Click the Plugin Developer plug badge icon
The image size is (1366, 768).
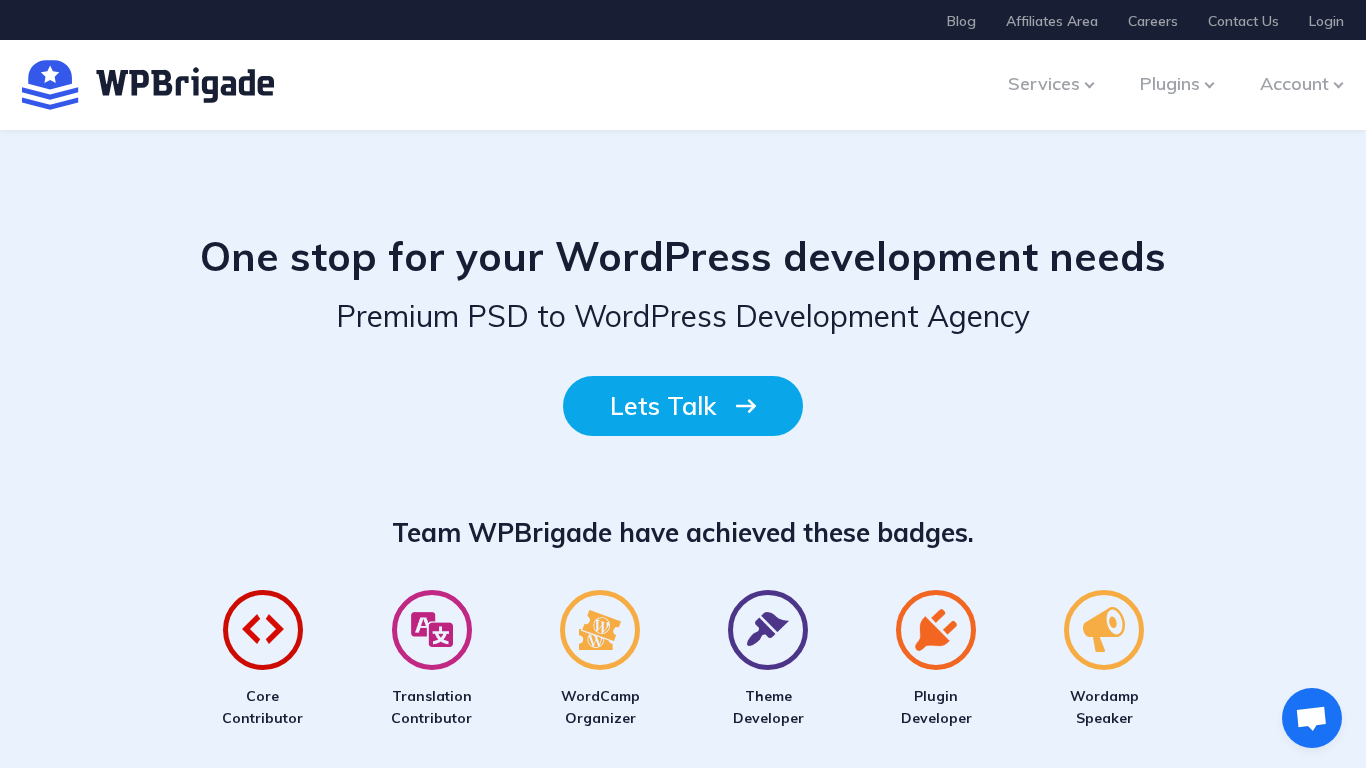(936, 630)
